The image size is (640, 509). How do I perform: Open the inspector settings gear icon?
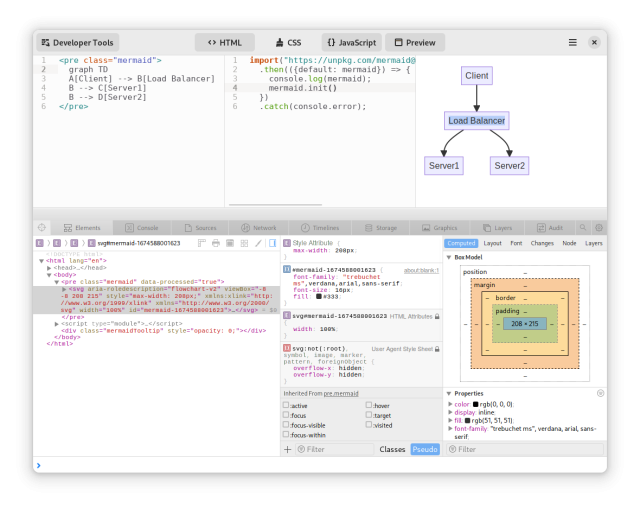point(599,228)
